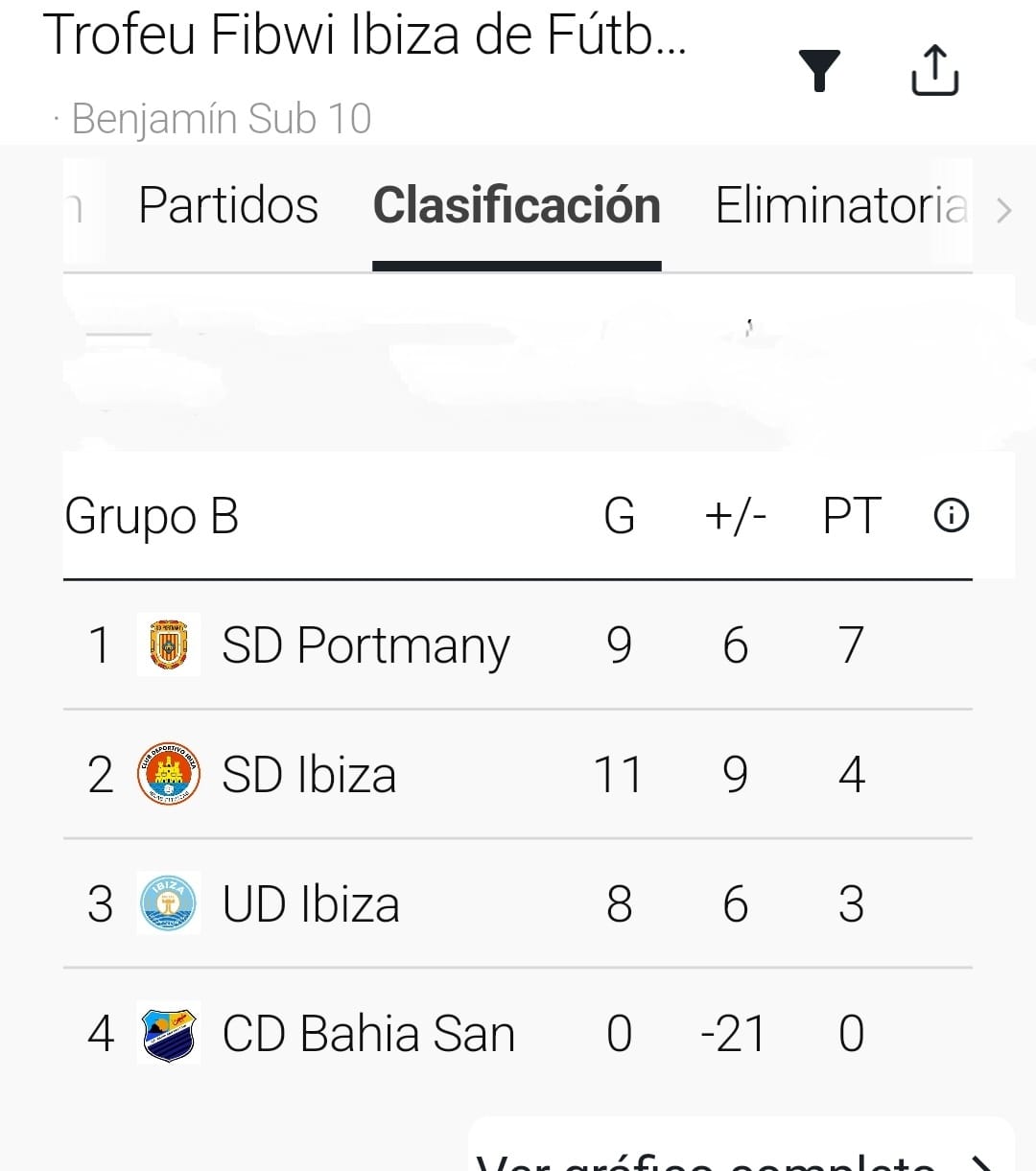Screen dimensions: 1036x1171
Task: Switch to the Partidos tab
Action: coord(228,206)
